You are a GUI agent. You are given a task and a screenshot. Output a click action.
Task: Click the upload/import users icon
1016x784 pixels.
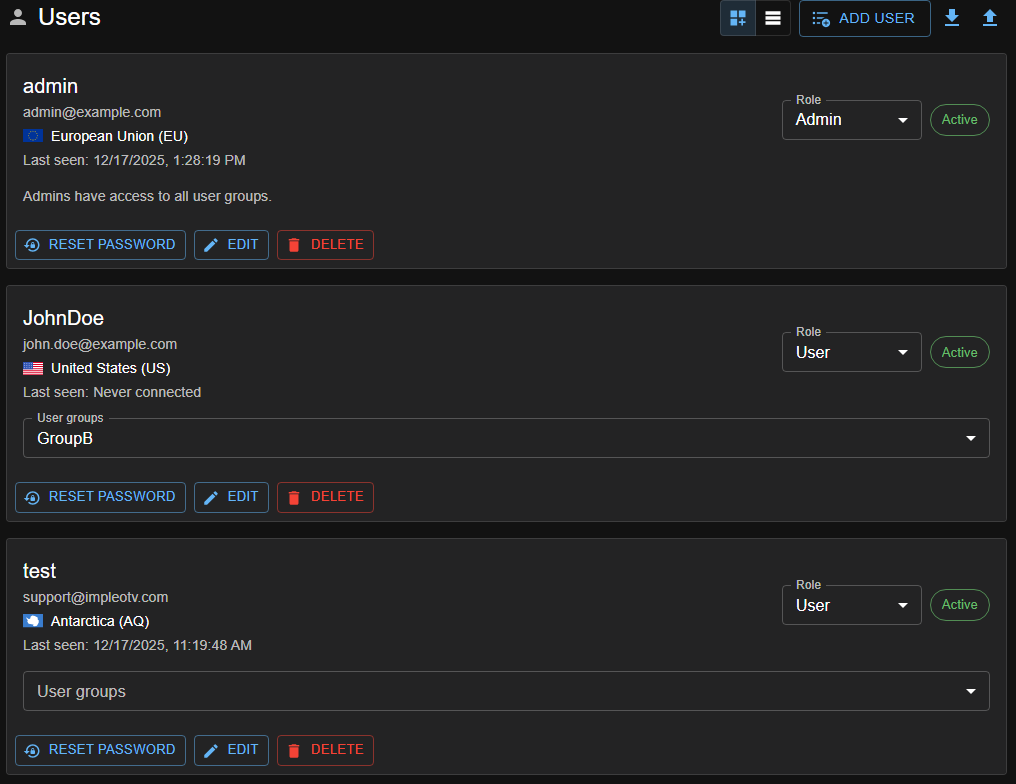point(990,17)
